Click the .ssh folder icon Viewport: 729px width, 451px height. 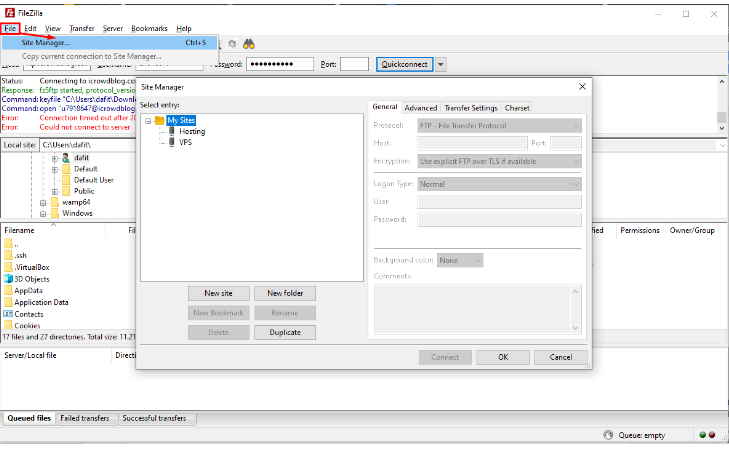(x=8, y=255)
